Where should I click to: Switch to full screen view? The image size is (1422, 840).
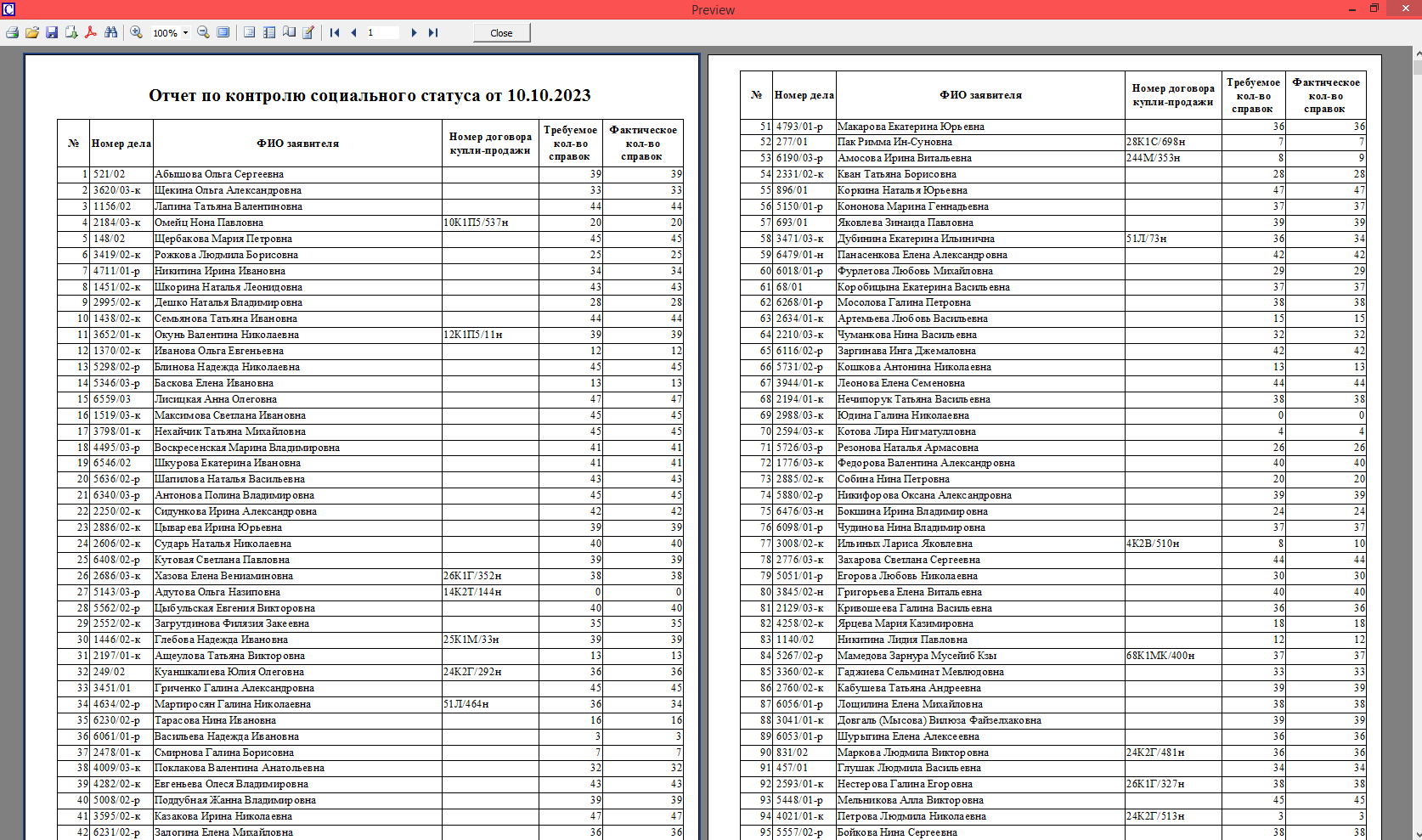point(223,33)
